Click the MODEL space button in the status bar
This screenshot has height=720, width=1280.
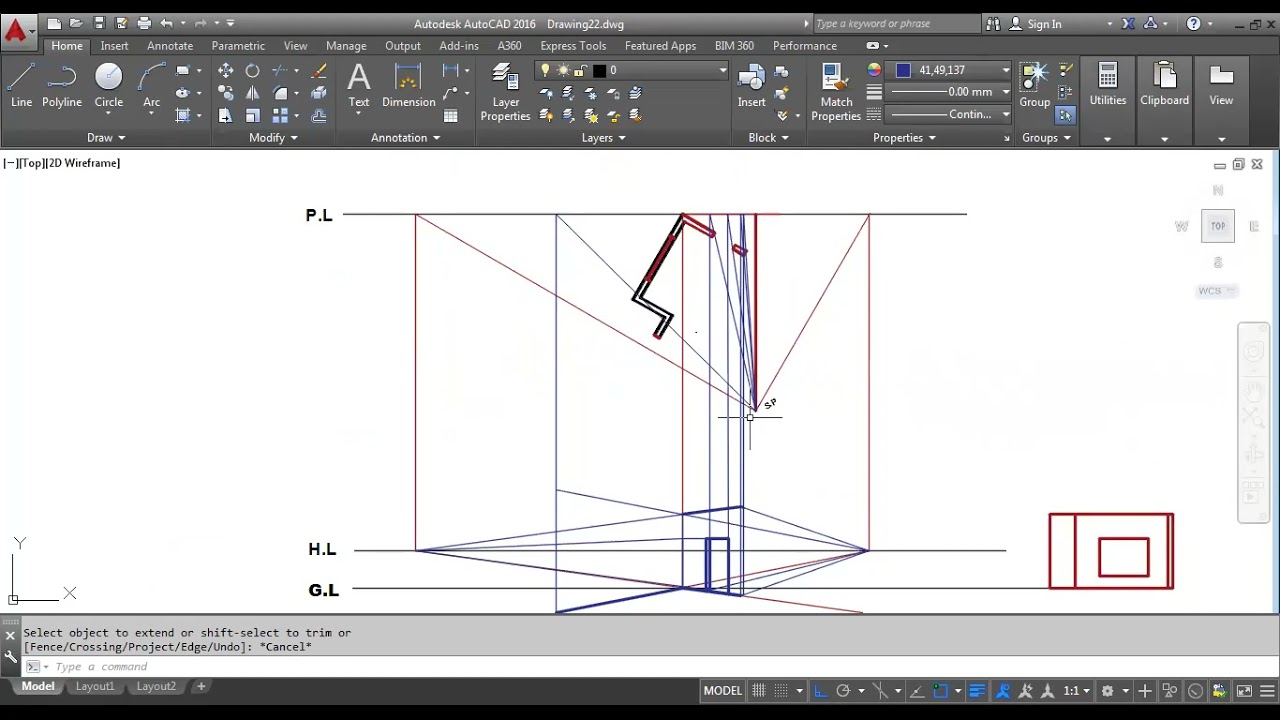(x=722, y=691)
